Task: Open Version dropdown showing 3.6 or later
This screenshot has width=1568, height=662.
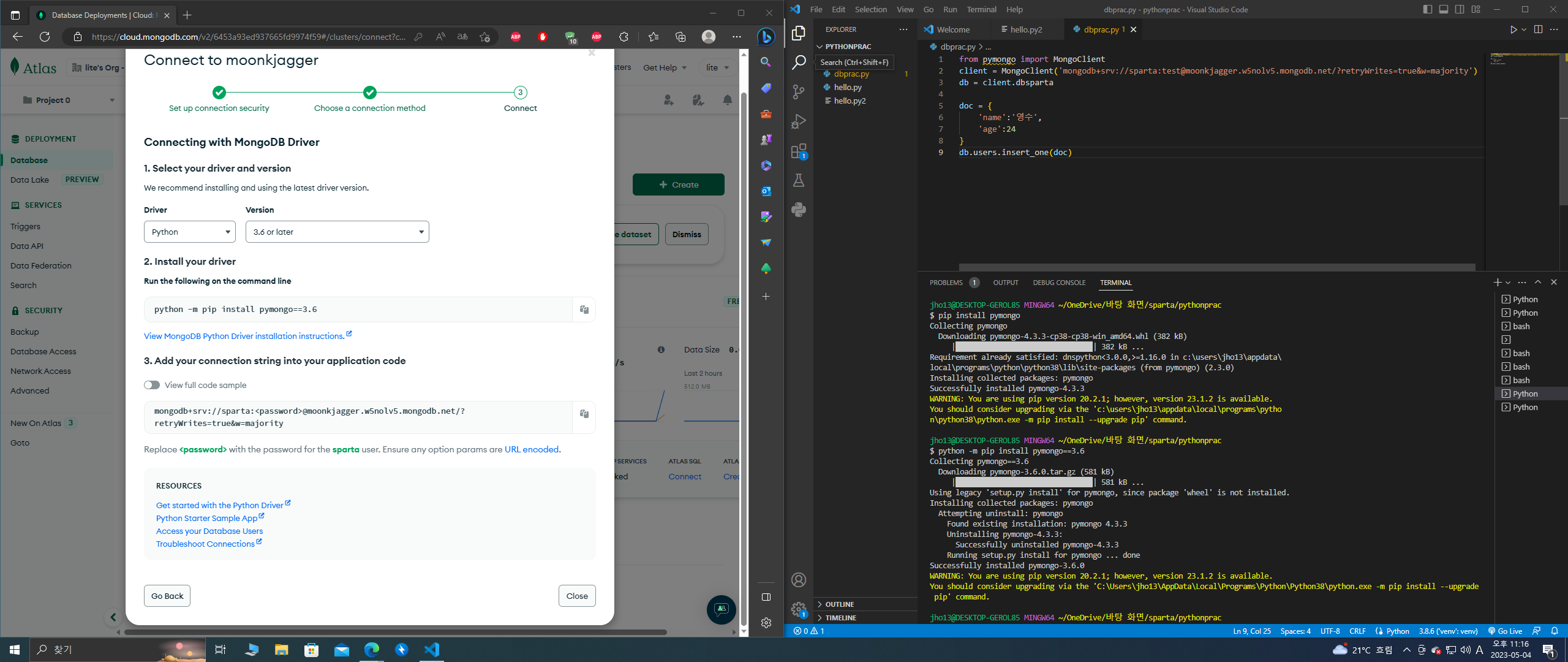Action: pyautogui.click(x=337, y=232)
